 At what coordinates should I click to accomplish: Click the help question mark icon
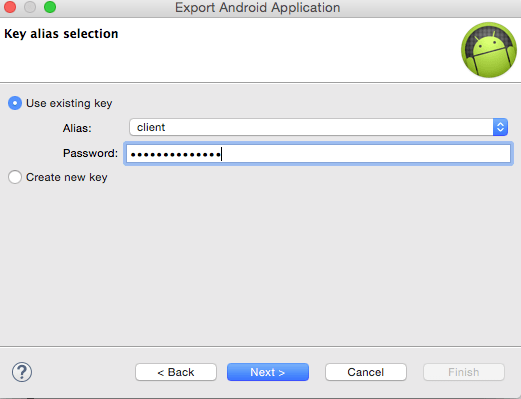[22, 372]
